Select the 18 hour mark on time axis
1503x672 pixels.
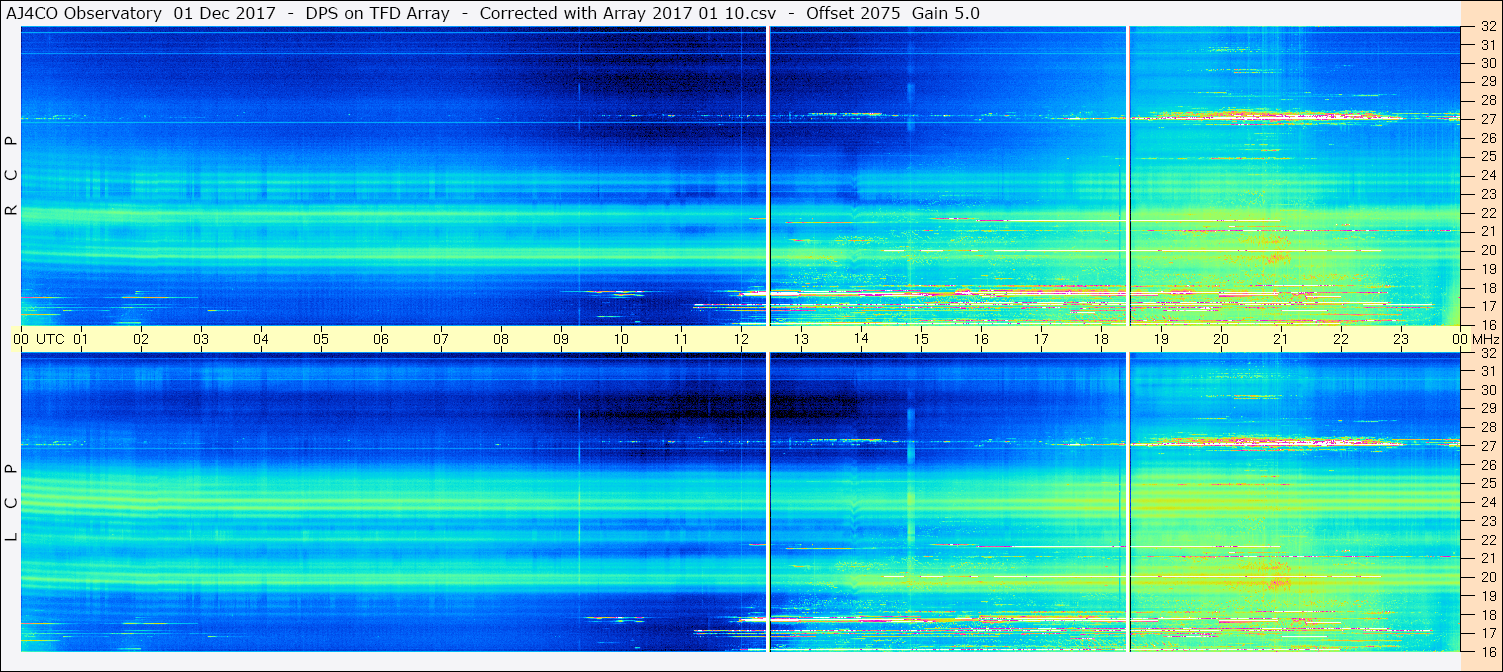(x=1101, y=339)
